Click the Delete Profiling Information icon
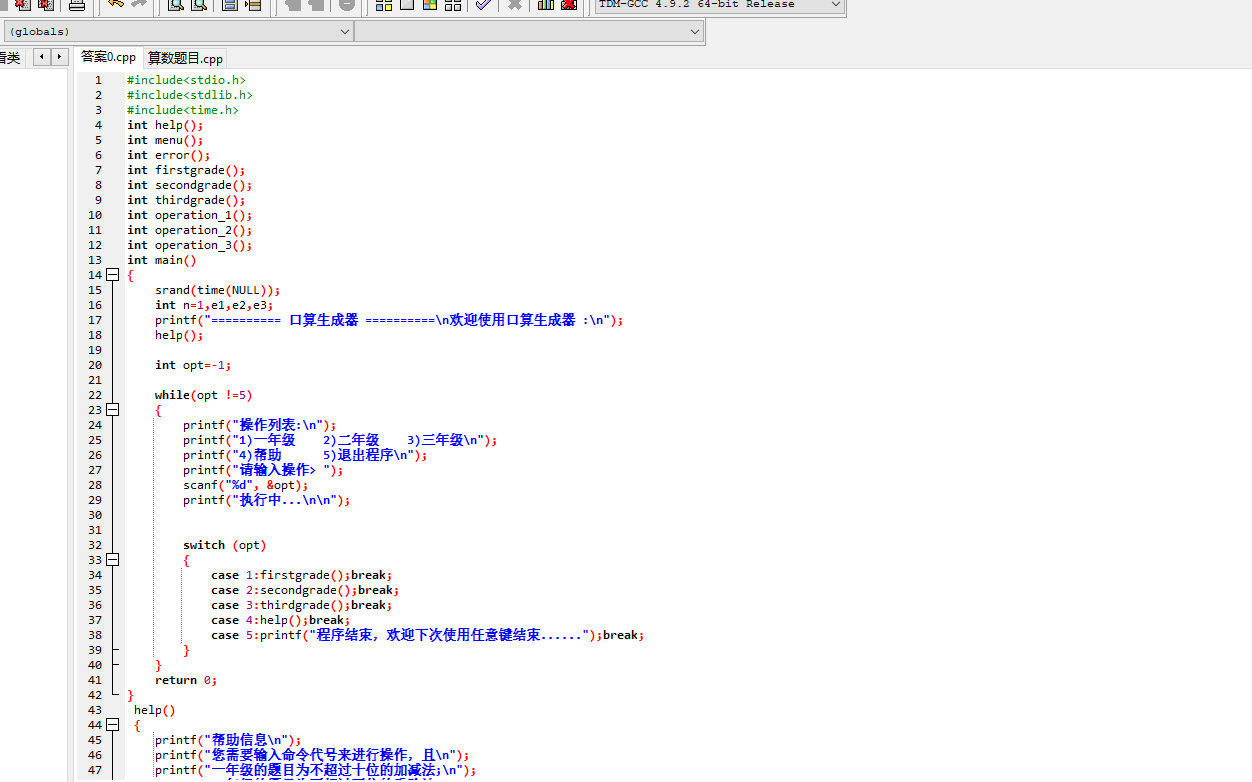The height and width of the screenshot is (782, 1252). pyautogui.click(x=569, y=5)
